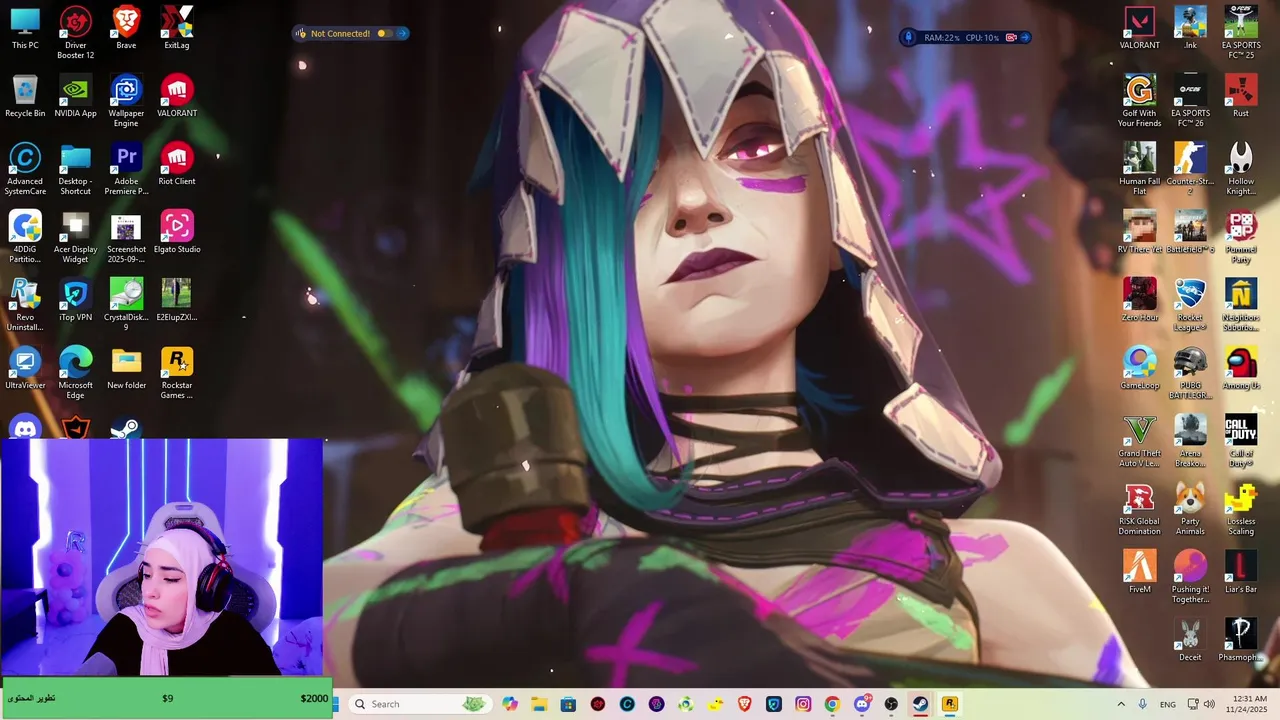Open 4DDiG Partition shortcut
Image resolution: width=1280 pixels, height=720 pixels.
[x=25, y=237]
